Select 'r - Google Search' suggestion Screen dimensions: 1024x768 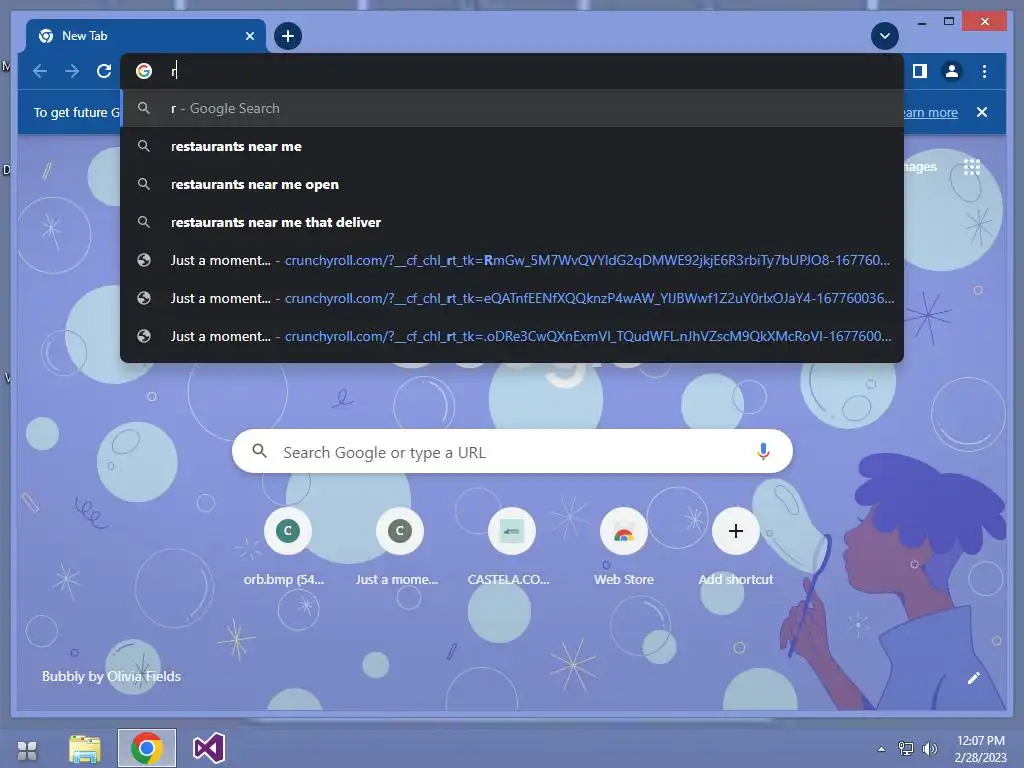[x=512, y=108]
